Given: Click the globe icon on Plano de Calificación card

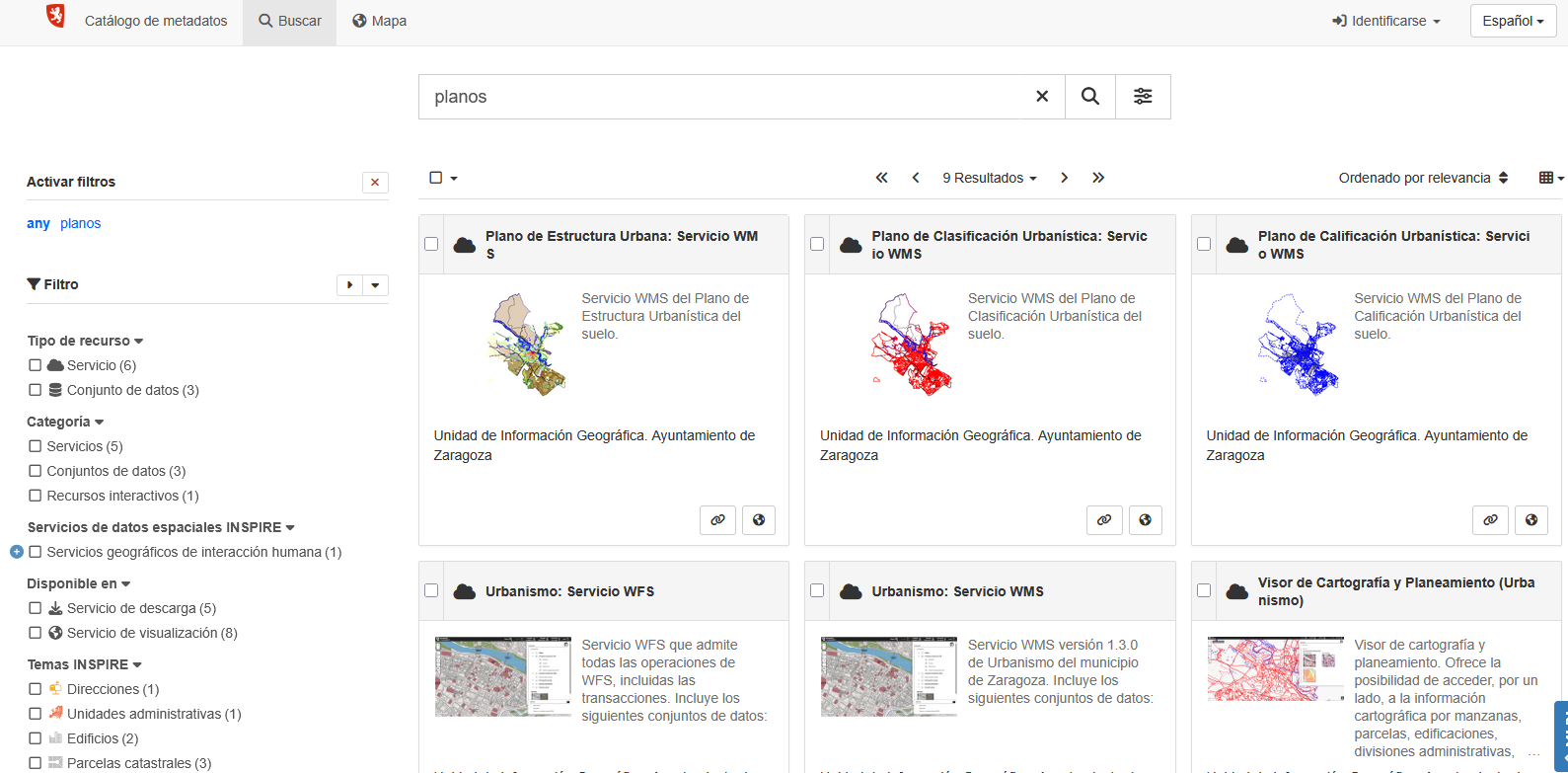Looking at the screenshot, I should tap(1531, 520).
